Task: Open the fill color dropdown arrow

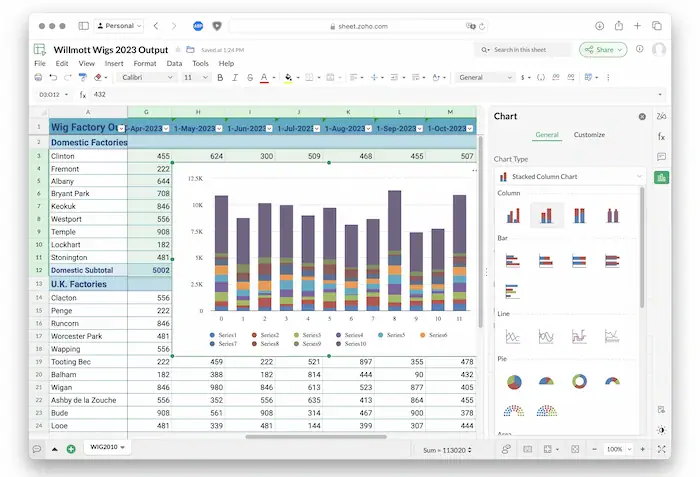Action: click(298, 78)
